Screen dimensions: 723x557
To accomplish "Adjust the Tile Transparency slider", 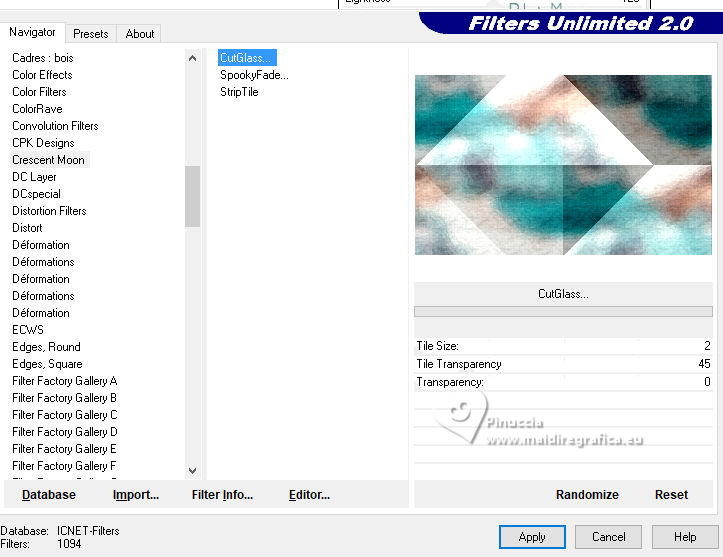I will point(563,364).
